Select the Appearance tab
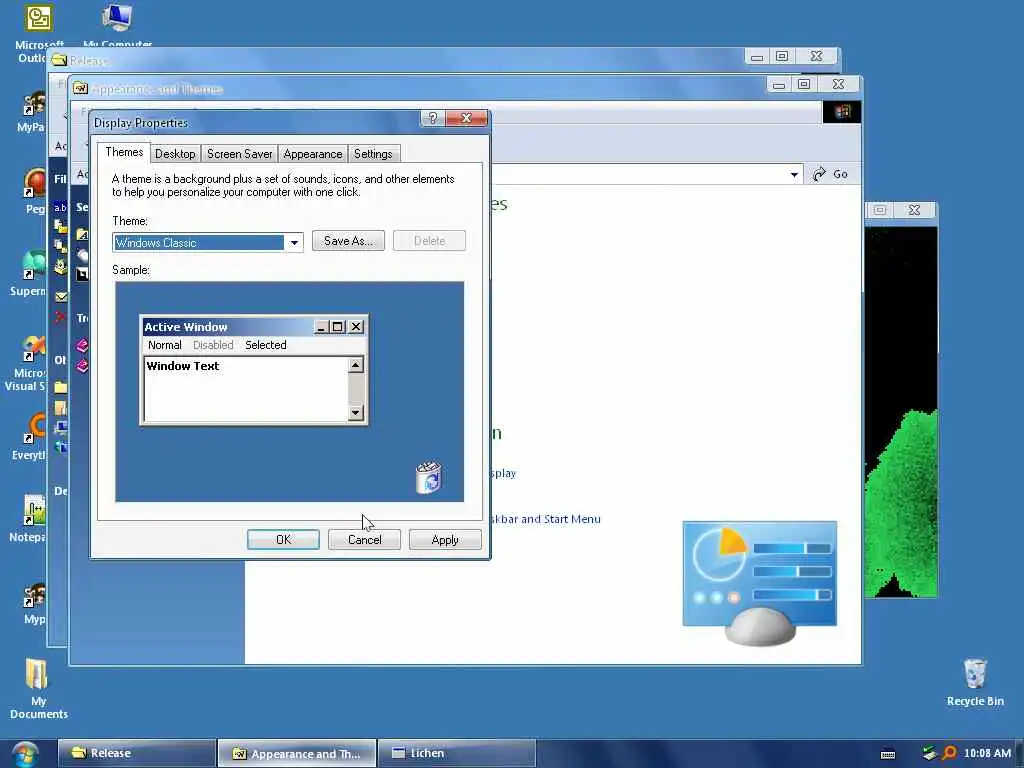Viewport: 1024px width, 768px height. (312, 154)
